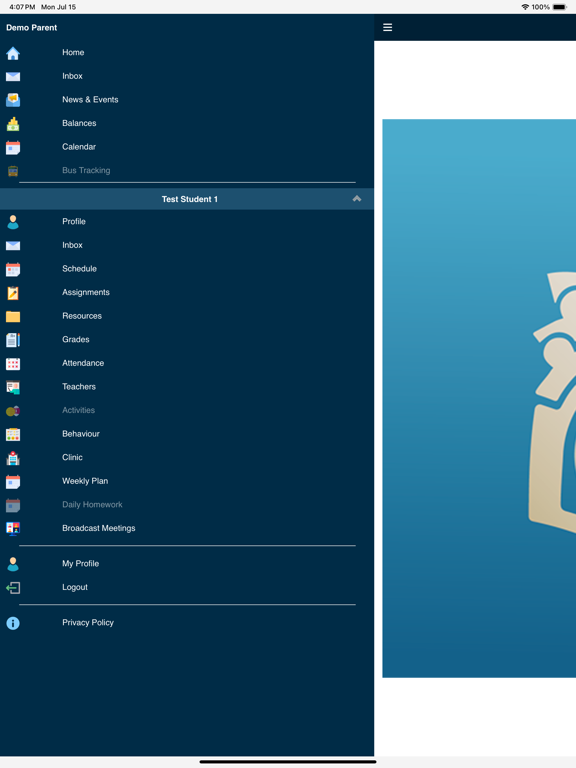This screenshot has height=768, width=576.
Task: Tap the battery indicator in status bar
Action: coord(560,7)
